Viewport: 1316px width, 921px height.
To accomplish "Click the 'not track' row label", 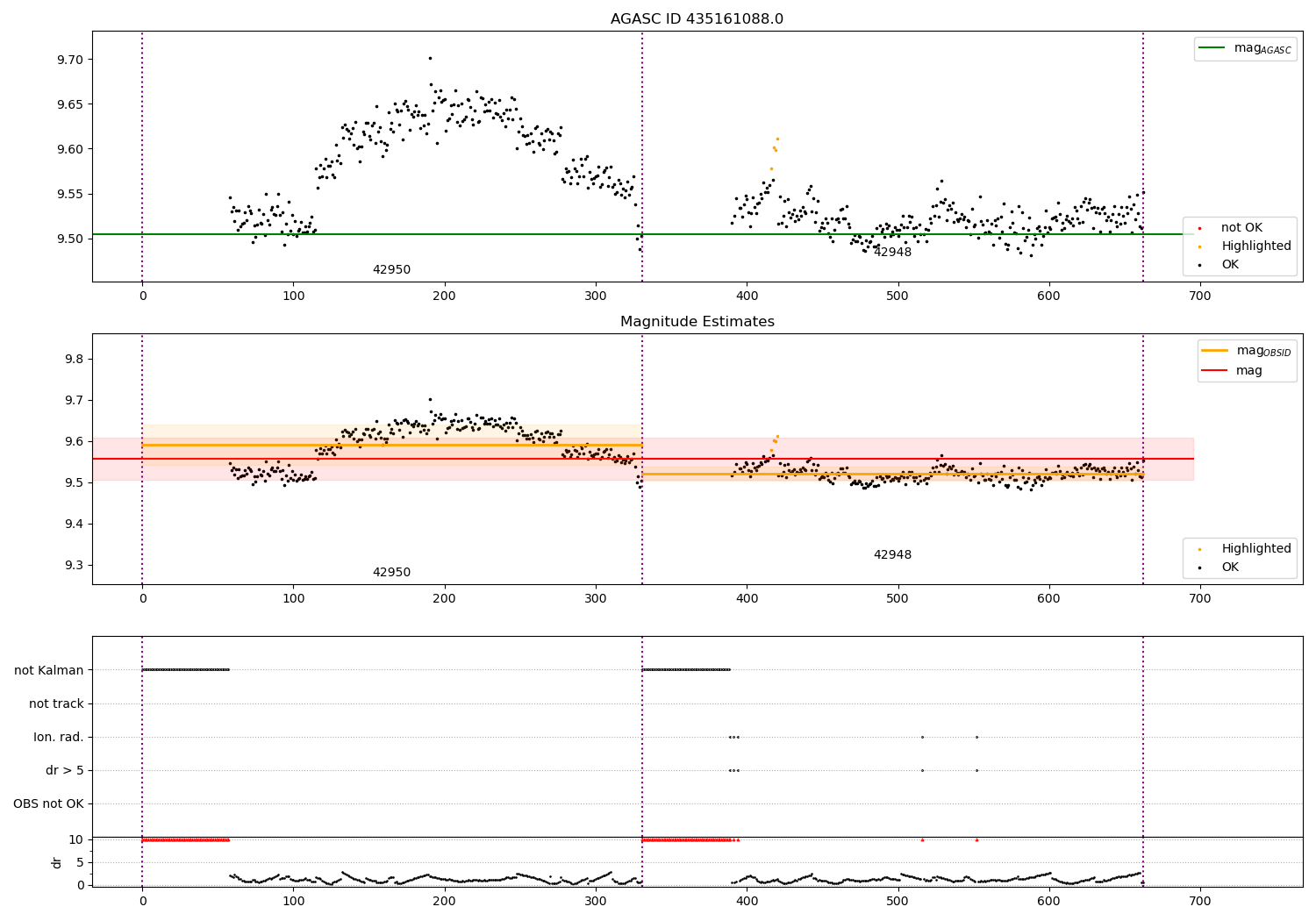I will (56, 704).
